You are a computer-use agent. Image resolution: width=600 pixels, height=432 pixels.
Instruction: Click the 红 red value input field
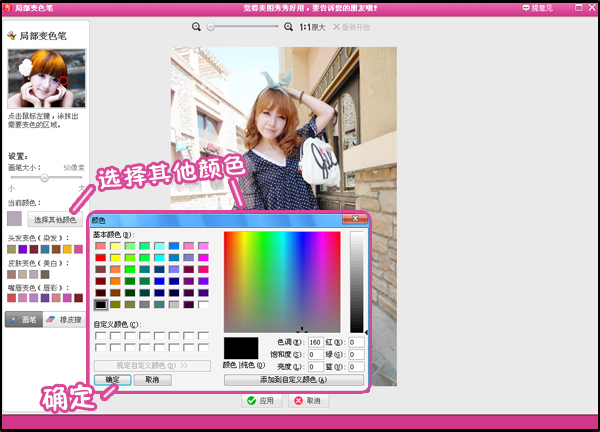point(356,342)
